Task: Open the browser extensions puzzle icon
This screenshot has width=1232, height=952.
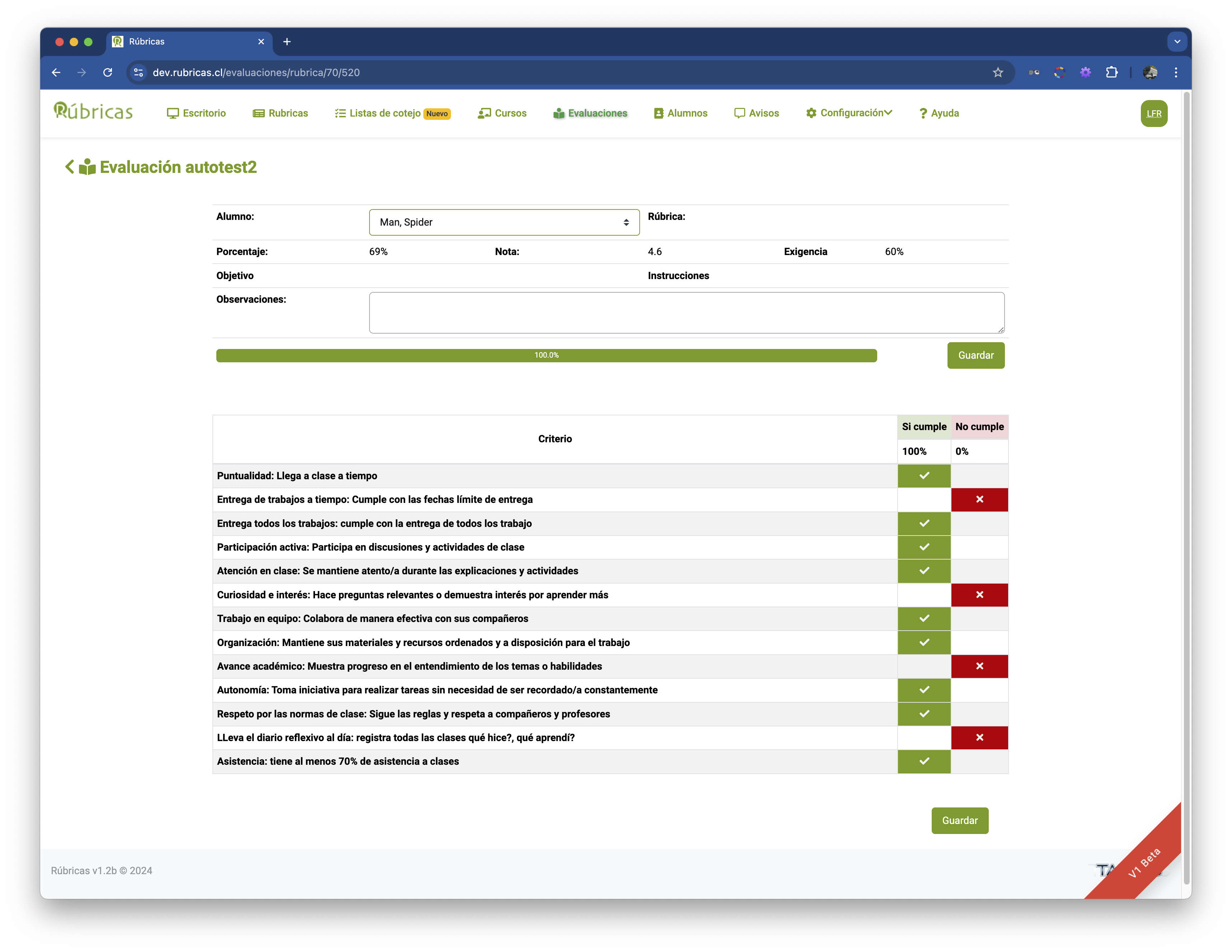Action: pyautogui.click(x=1111, y=73)
